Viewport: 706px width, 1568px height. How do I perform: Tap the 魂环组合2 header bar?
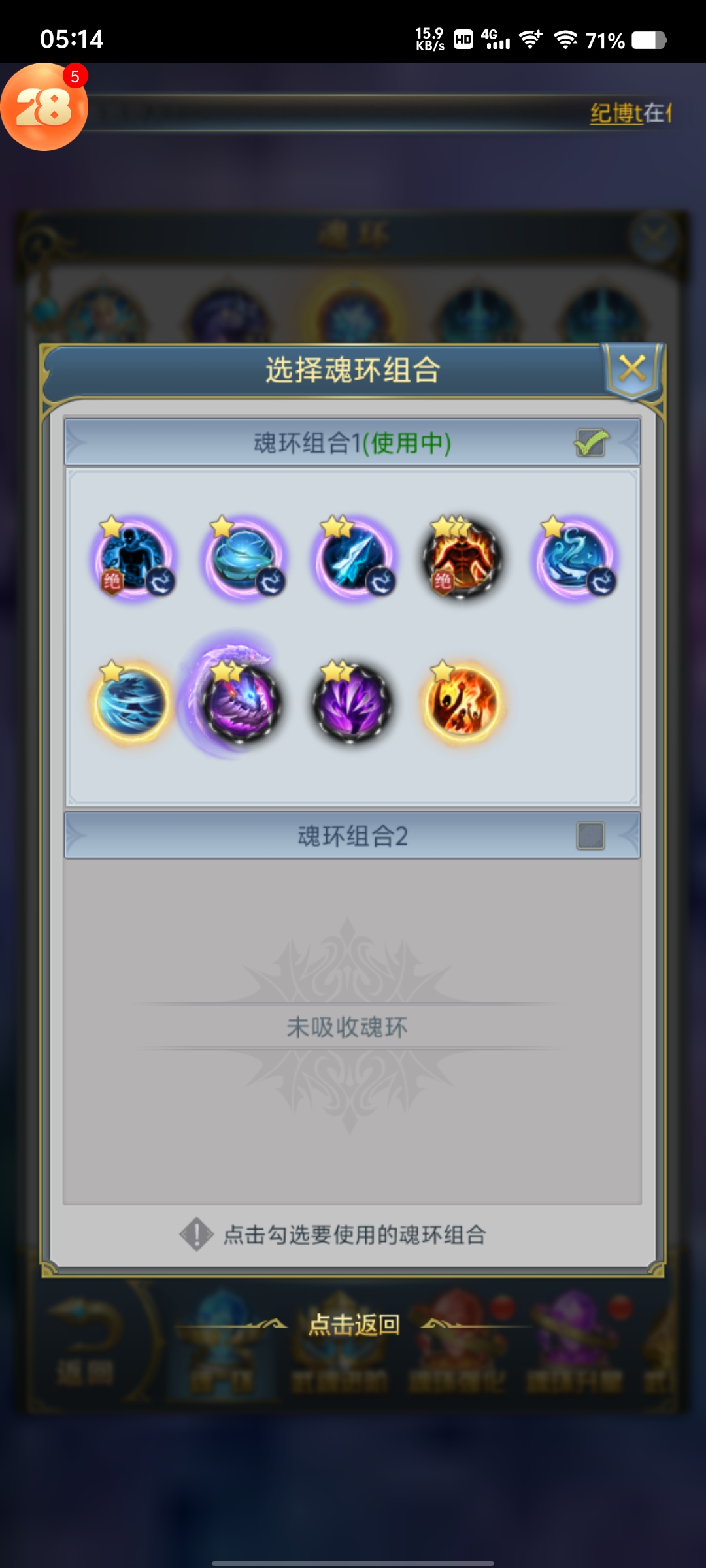tap(352, 836)
